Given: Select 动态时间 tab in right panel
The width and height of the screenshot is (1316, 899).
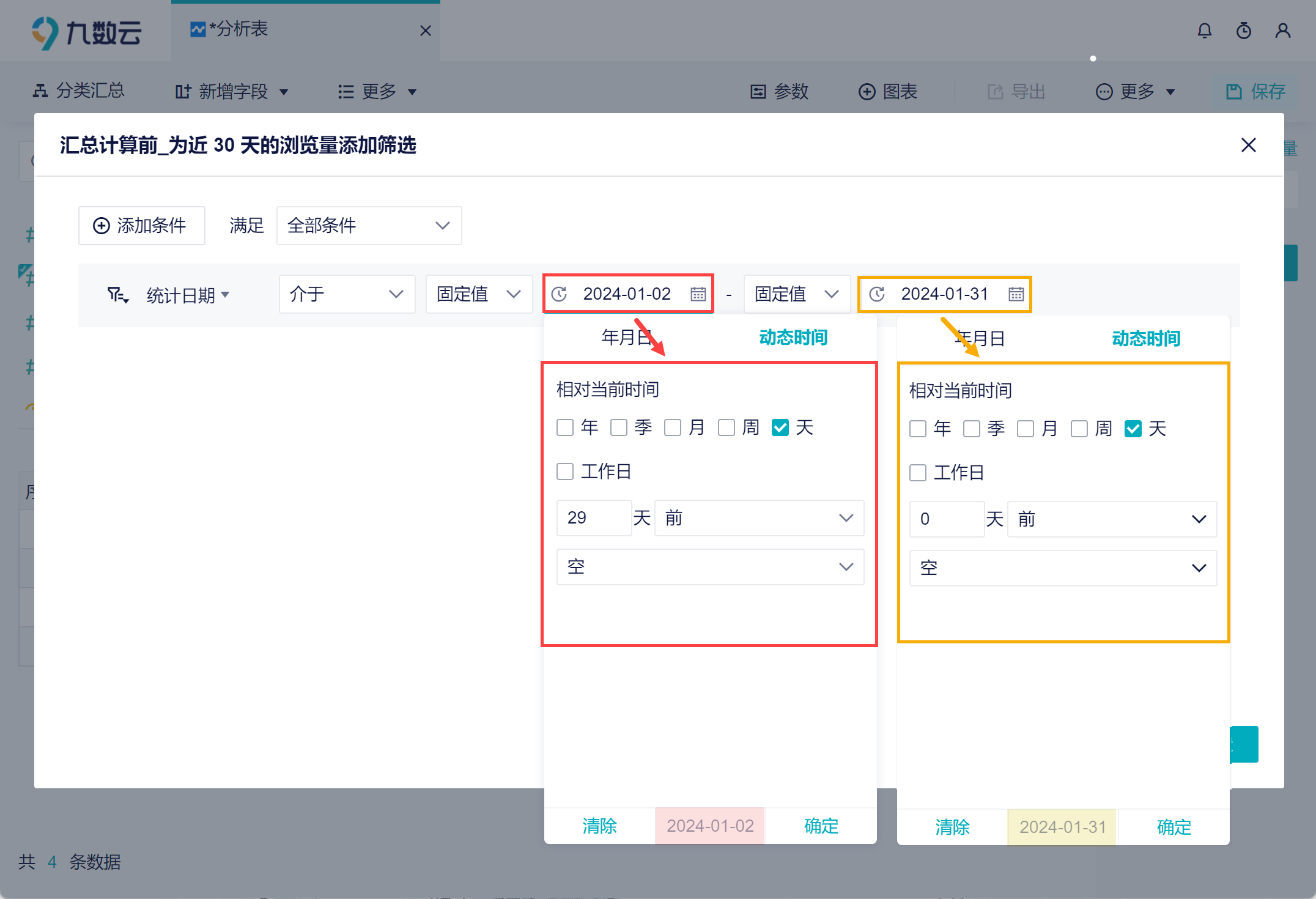Looking at the screenshot, I should point(1145,338).
